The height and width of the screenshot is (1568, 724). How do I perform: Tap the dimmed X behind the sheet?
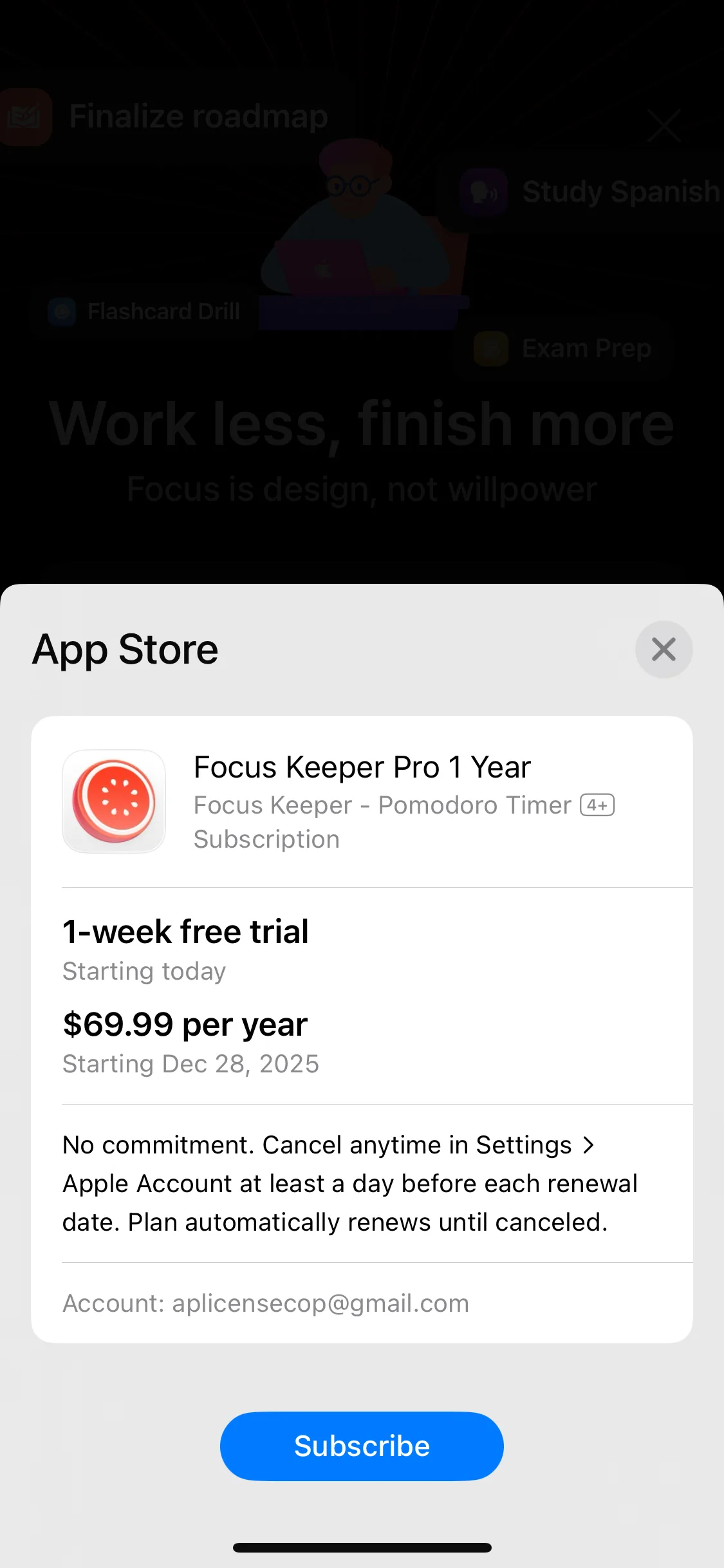(x=664, y=125)
